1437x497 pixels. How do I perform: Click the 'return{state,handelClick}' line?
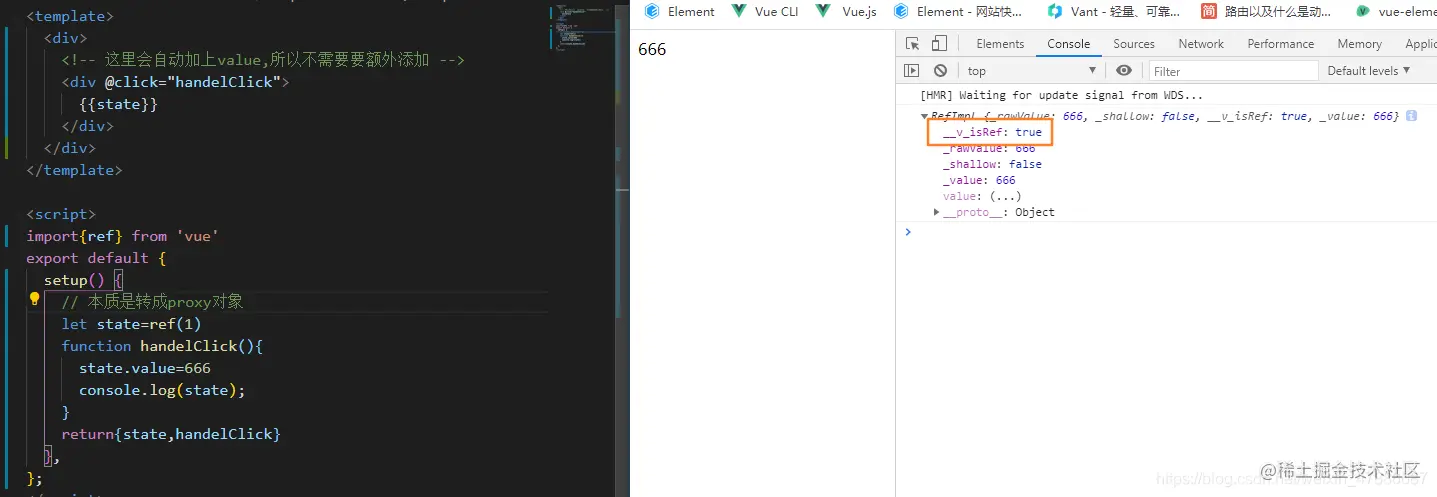coord(171,434)
